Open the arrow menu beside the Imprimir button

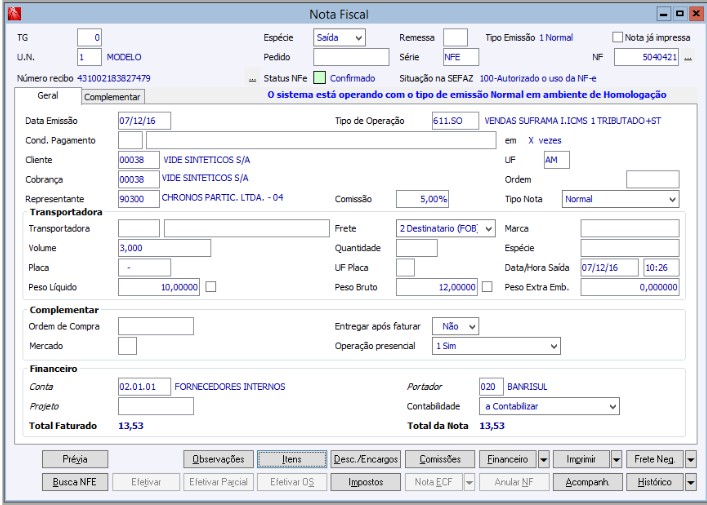pyautogui.click(x=616, y=459)
